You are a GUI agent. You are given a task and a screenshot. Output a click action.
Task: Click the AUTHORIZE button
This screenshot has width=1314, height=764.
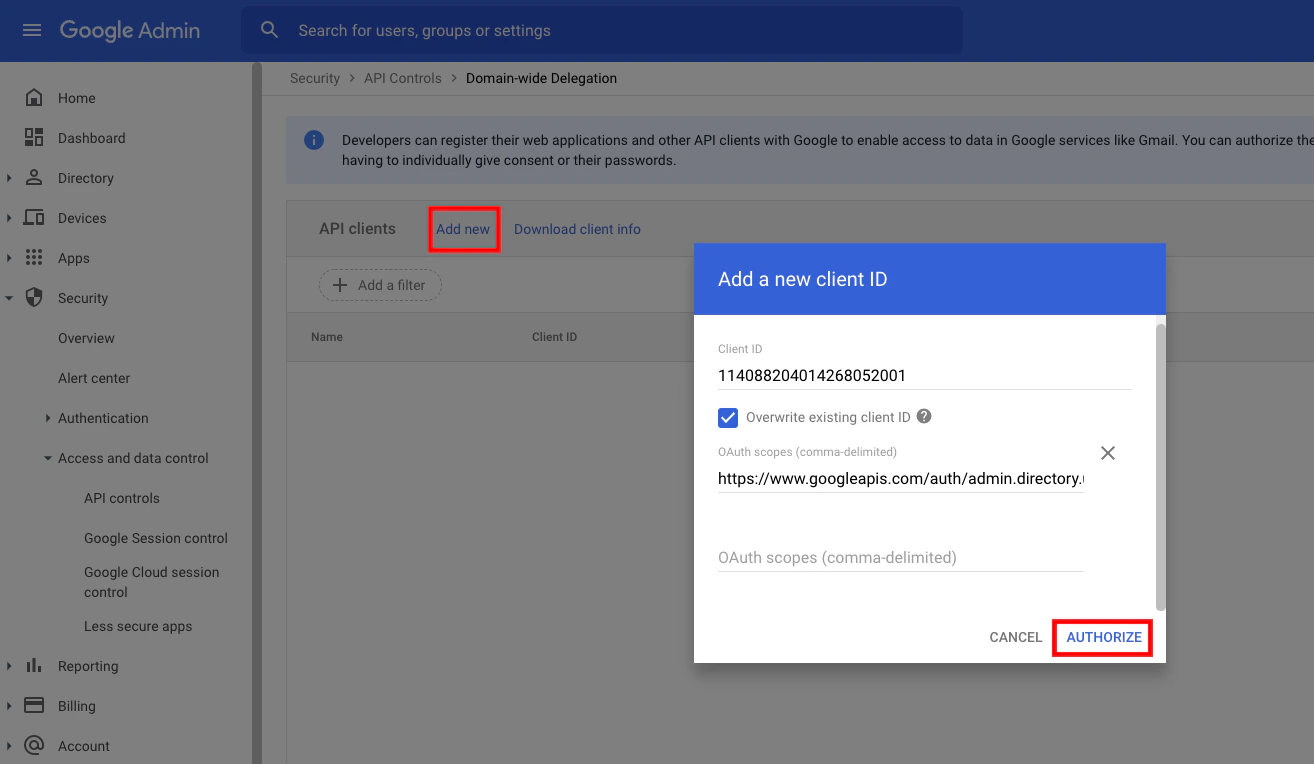1102,637
